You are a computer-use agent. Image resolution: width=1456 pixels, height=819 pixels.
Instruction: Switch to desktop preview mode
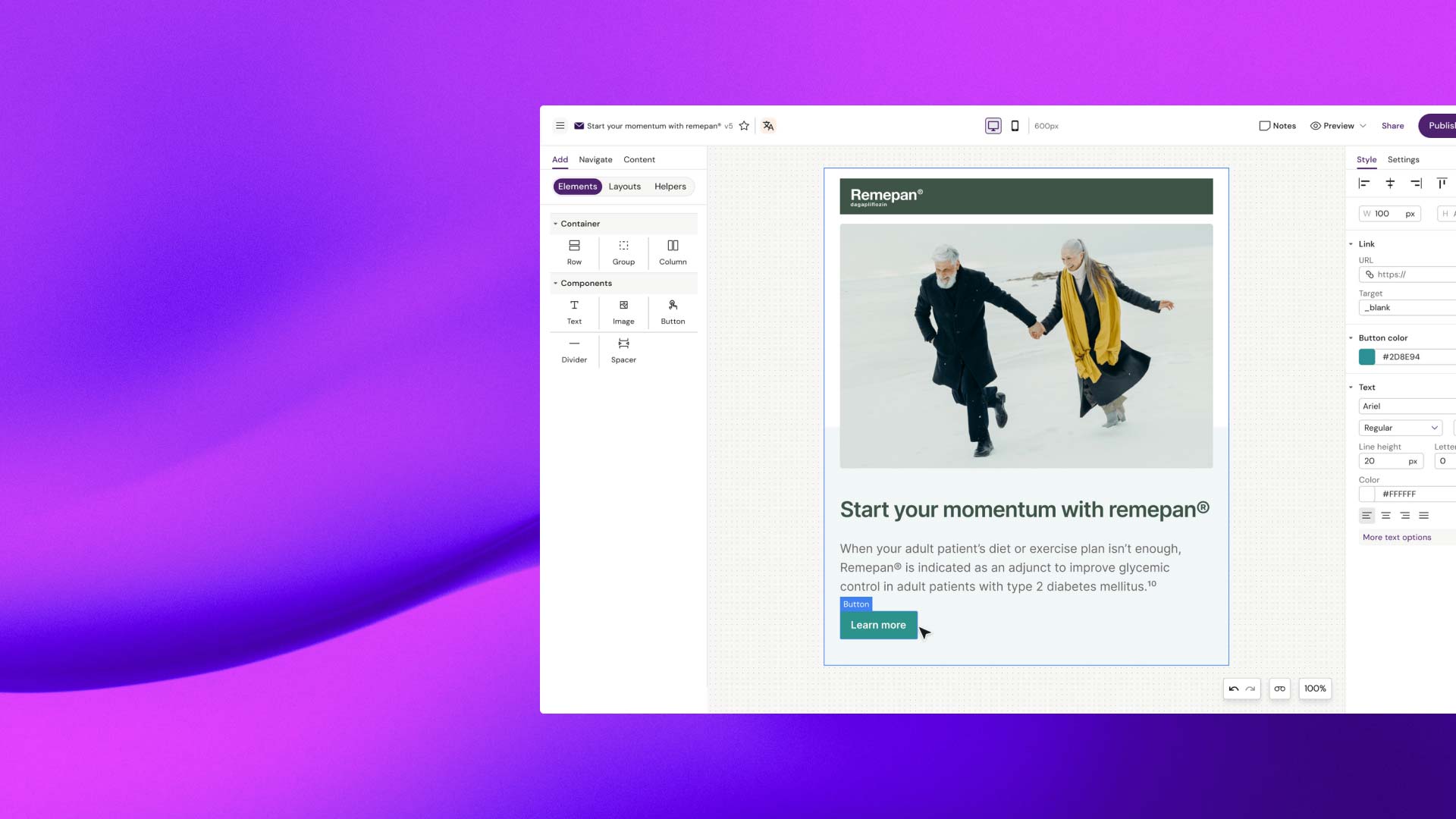(x=993, y=126)
